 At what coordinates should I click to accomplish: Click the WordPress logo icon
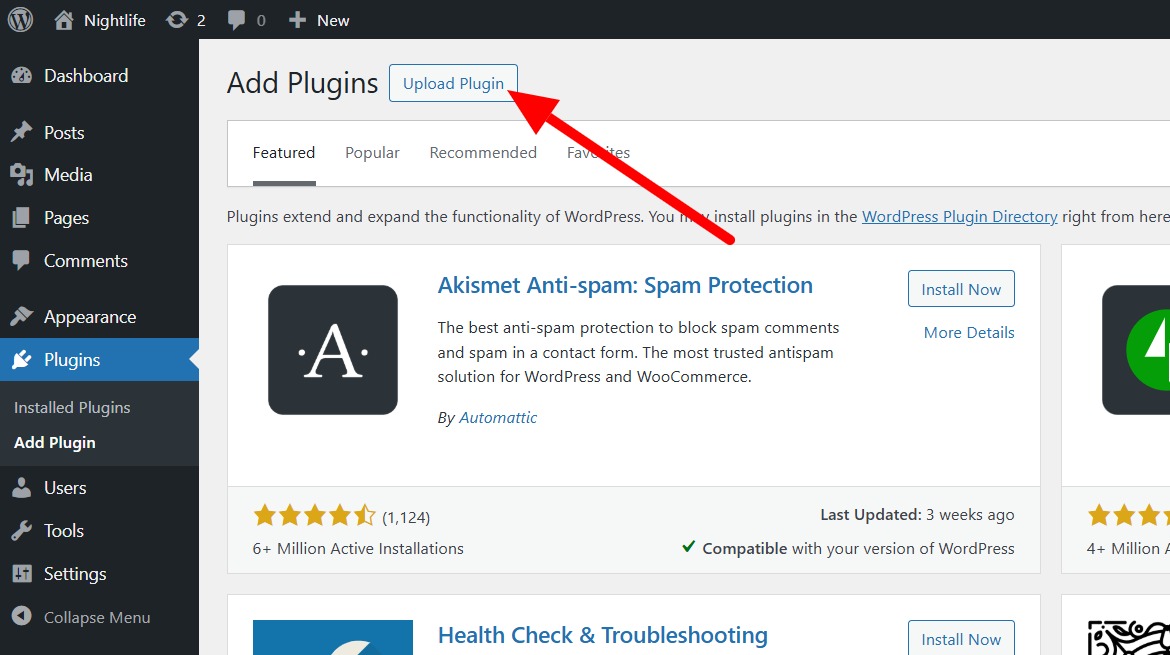pos(20,19)
